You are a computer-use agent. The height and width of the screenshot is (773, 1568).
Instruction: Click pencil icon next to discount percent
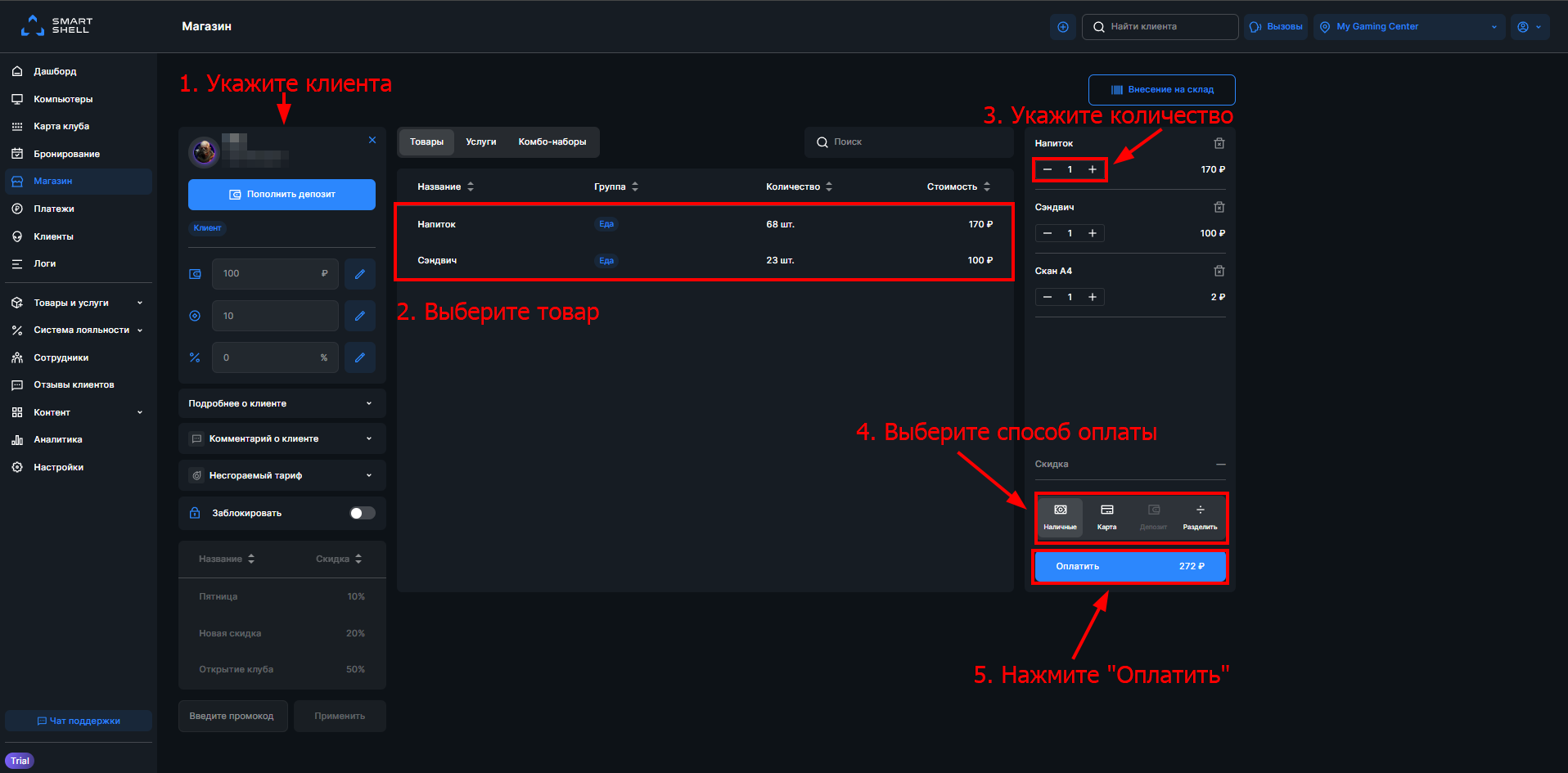pyautogui.click(x=360, y=357)
